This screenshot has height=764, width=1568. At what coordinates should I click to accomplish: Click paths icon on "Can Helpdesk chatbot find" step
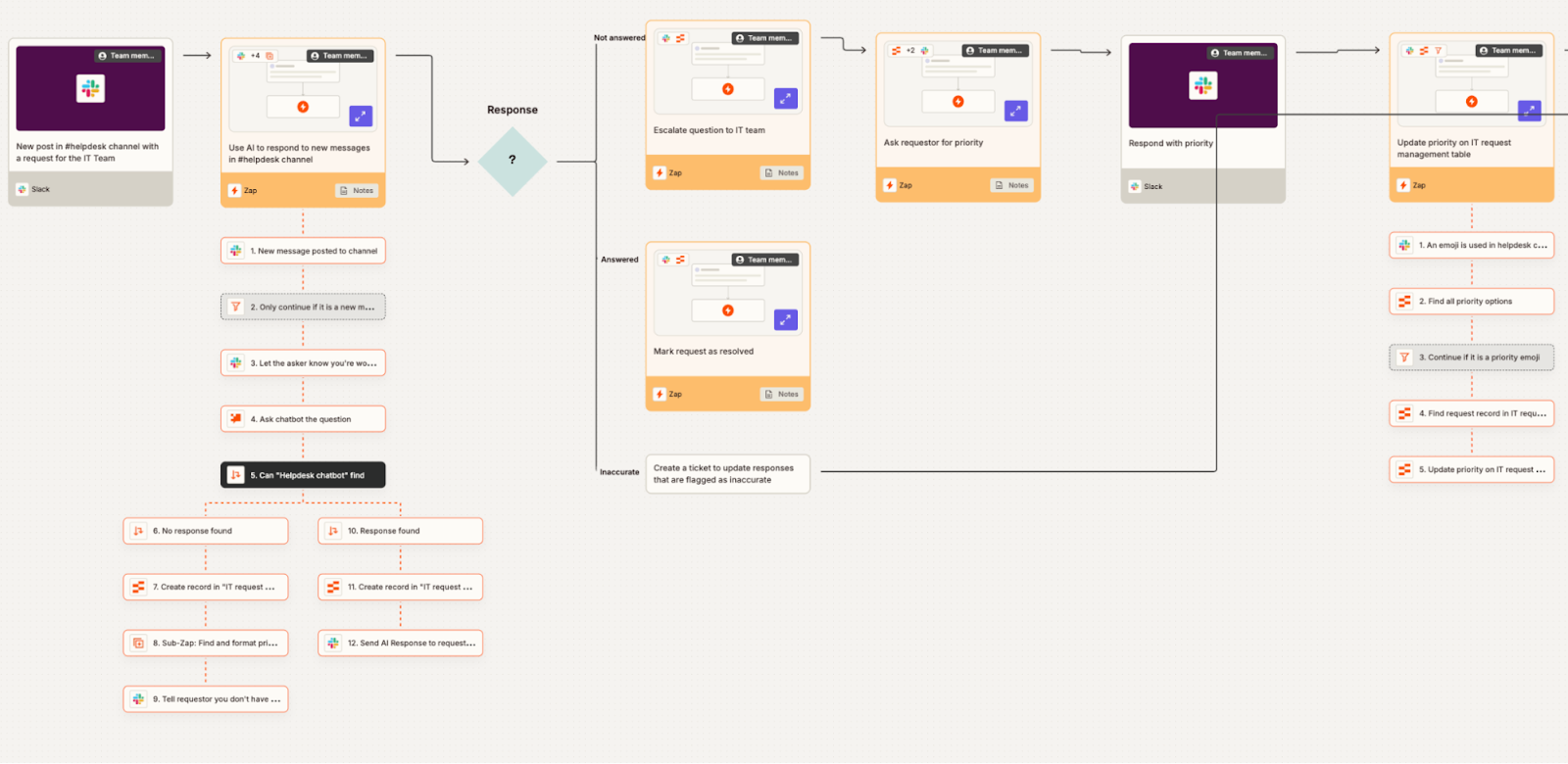(236, 475)
